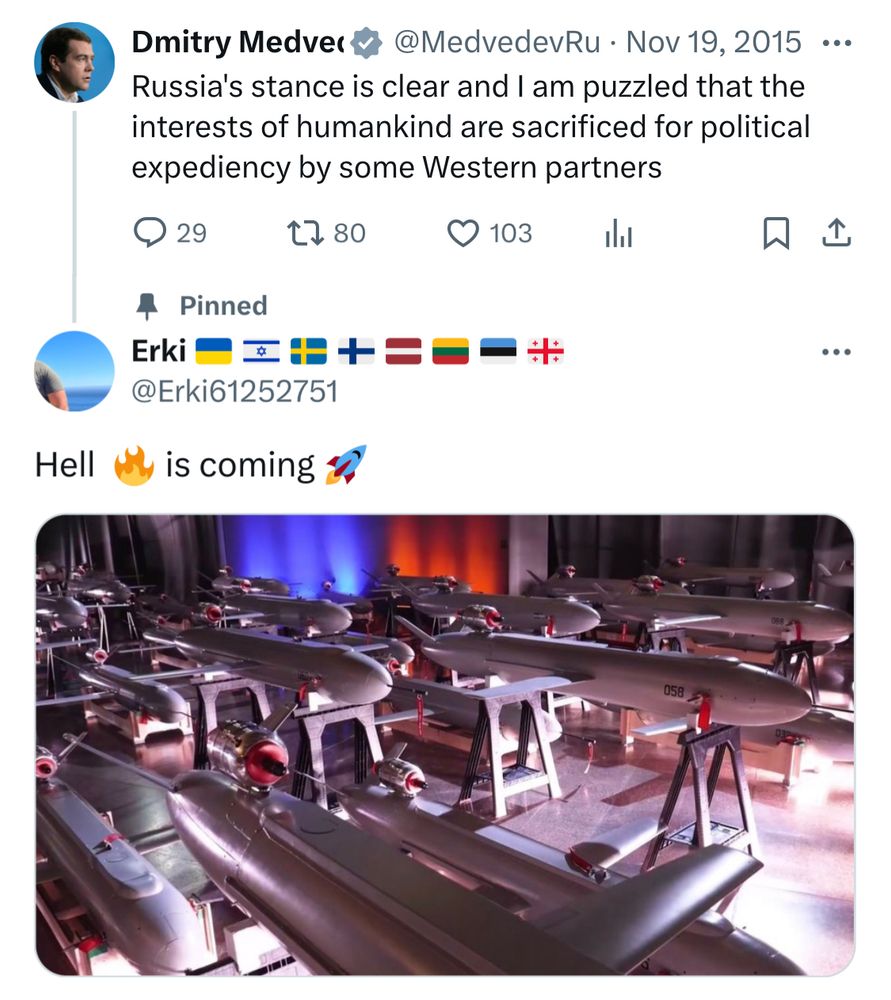Tap the Pinned label

pos(223,305)
